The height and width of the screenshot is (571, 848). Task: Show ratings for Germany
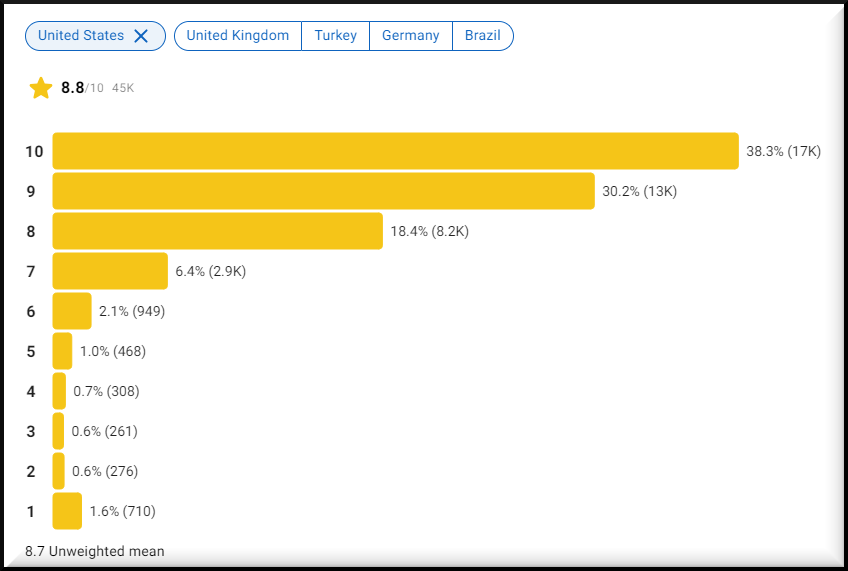pyautogui.click(x=410, y=36)
